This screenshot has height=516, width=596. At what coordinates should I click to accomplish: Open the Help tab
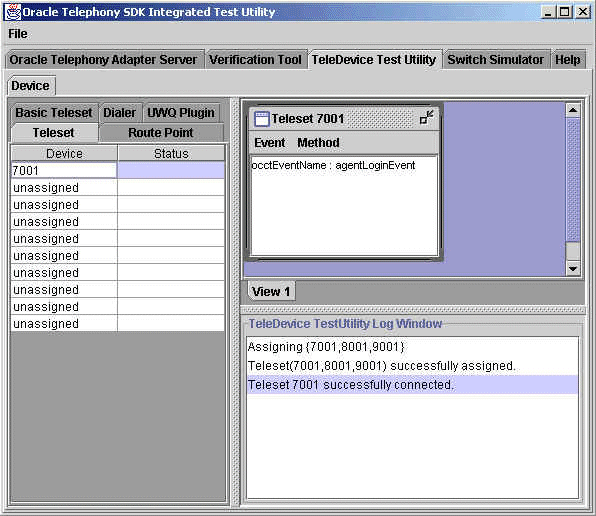click(x=568, y=60)
